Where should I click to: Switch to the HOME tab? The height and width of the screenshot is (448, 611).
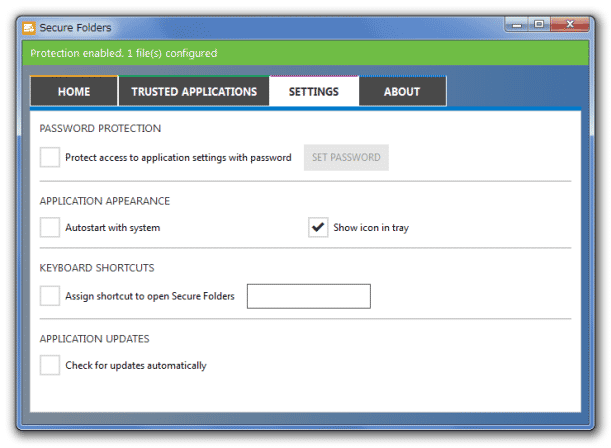point(74,91)
